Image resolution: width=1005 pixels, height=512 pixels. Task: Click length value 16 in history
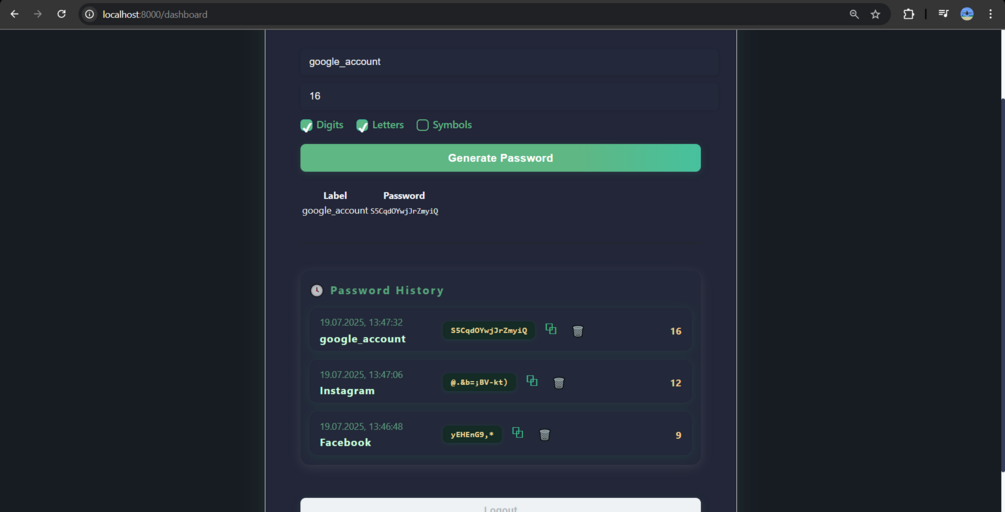tap(676, 331)
